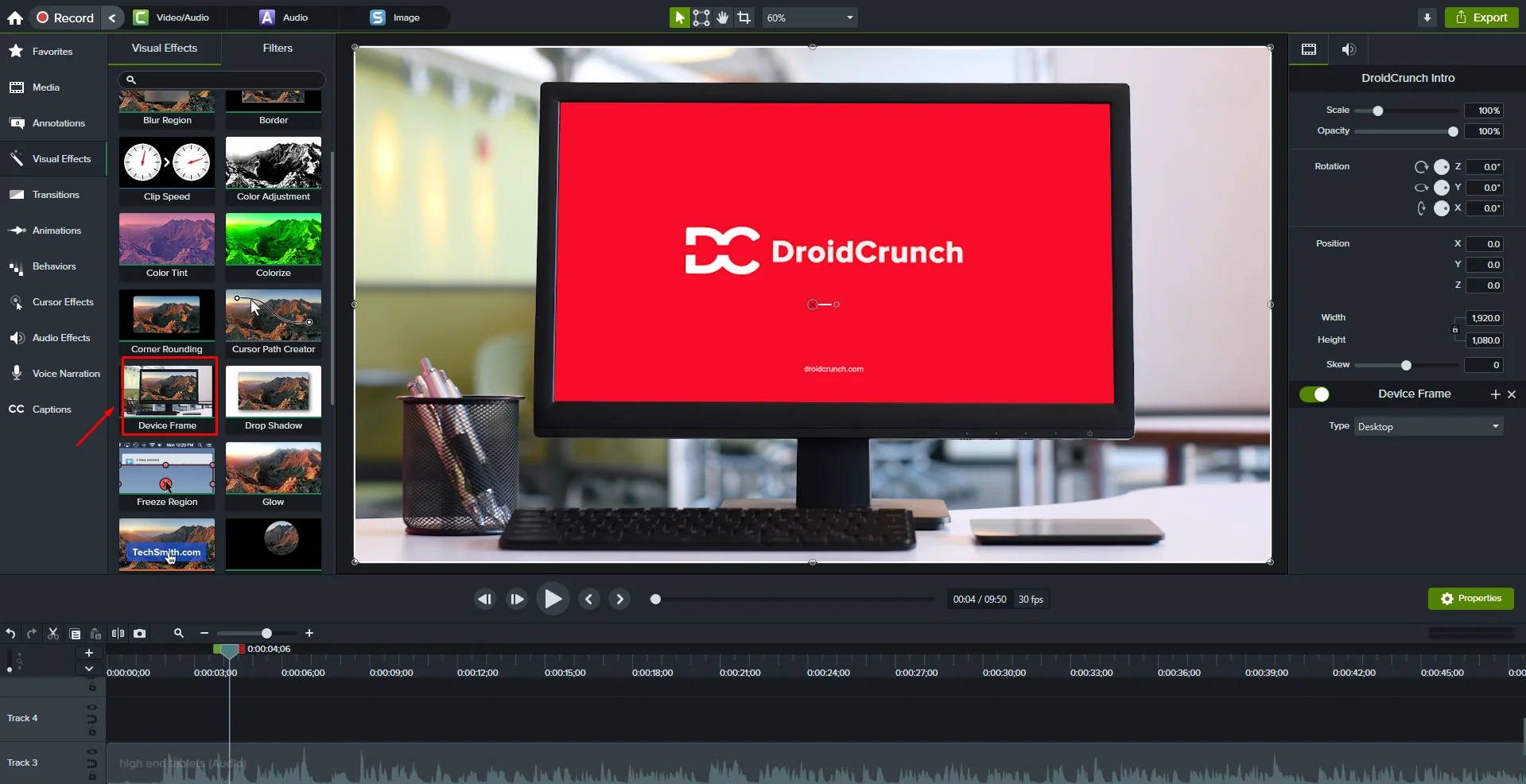Viewport: 1526px width, 784px height.
Task: Switch to the Visual Effects tab
Action: (x=165, y=49)
